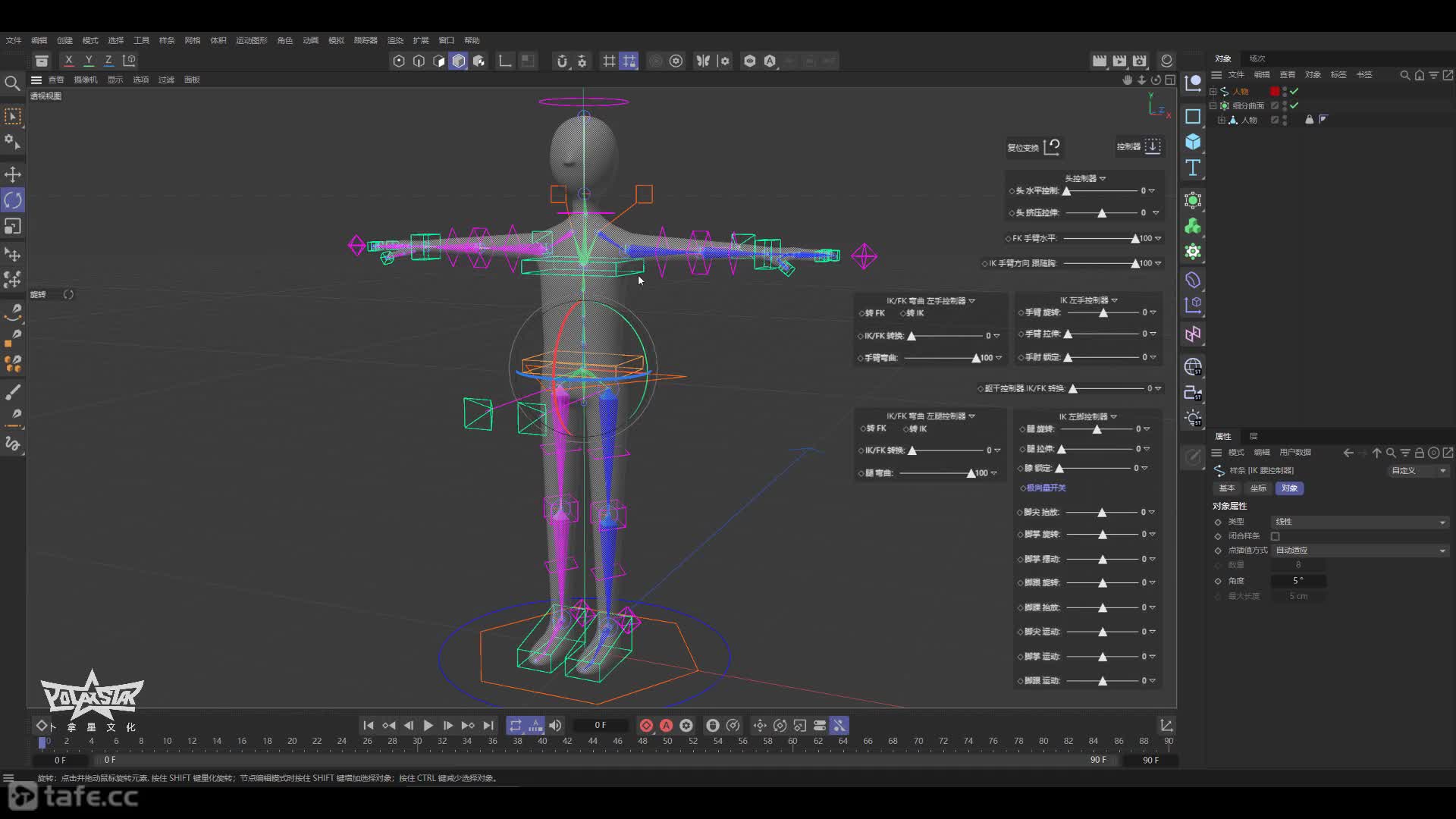Click the highlighted workplane grid snap icon
The width and height of the screenshot is (1456, 819).
coord(629,61)
